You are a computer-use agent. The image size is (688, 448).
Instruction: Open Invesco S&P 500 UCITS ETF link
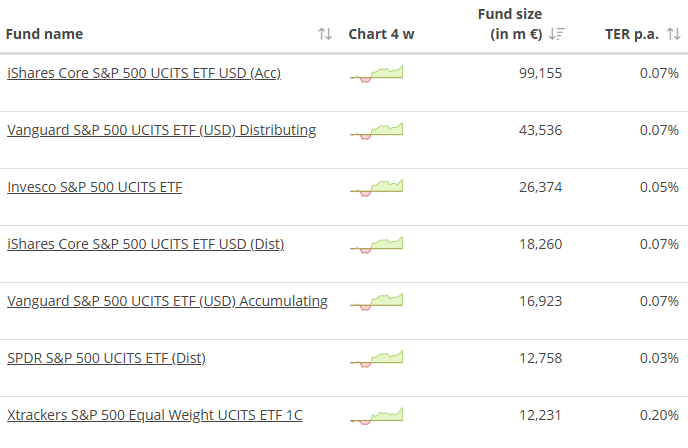pyautogui.click(x=94, y=187)
